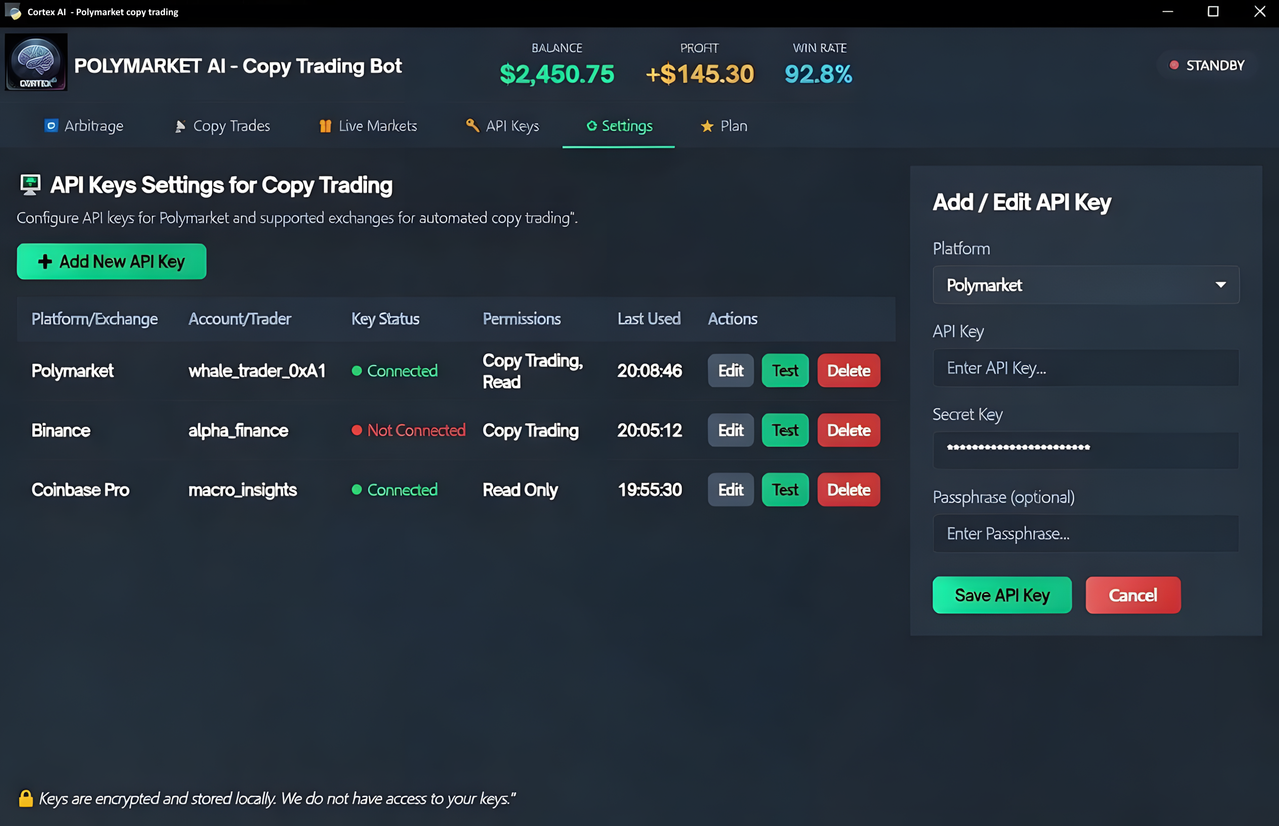Click Key Status column header

click(385, 319)
